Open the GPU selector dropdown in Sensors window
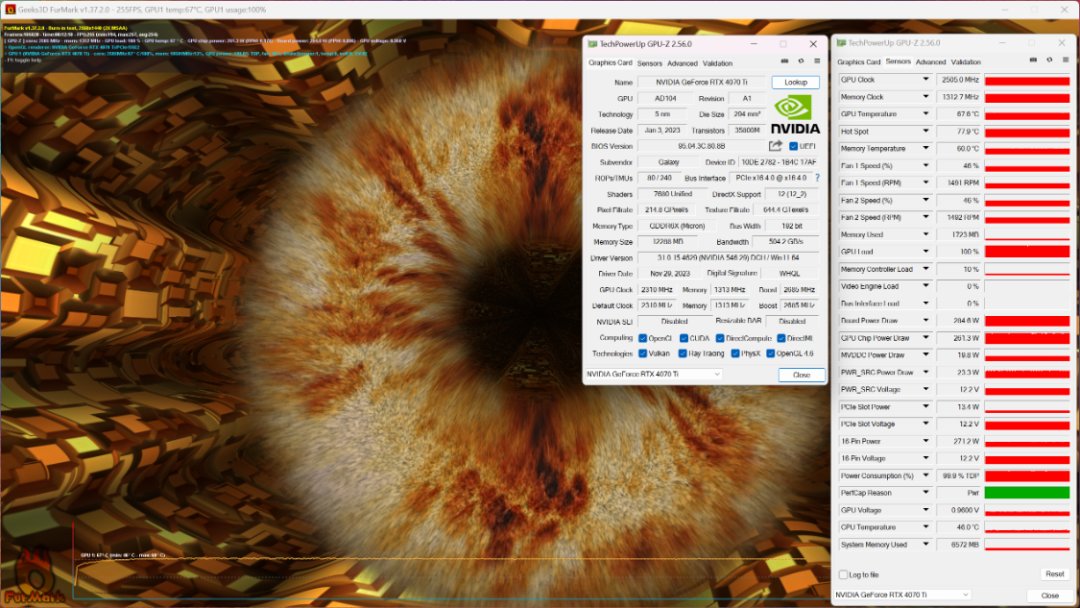1080x608 pixels. (x=902, y=594)
